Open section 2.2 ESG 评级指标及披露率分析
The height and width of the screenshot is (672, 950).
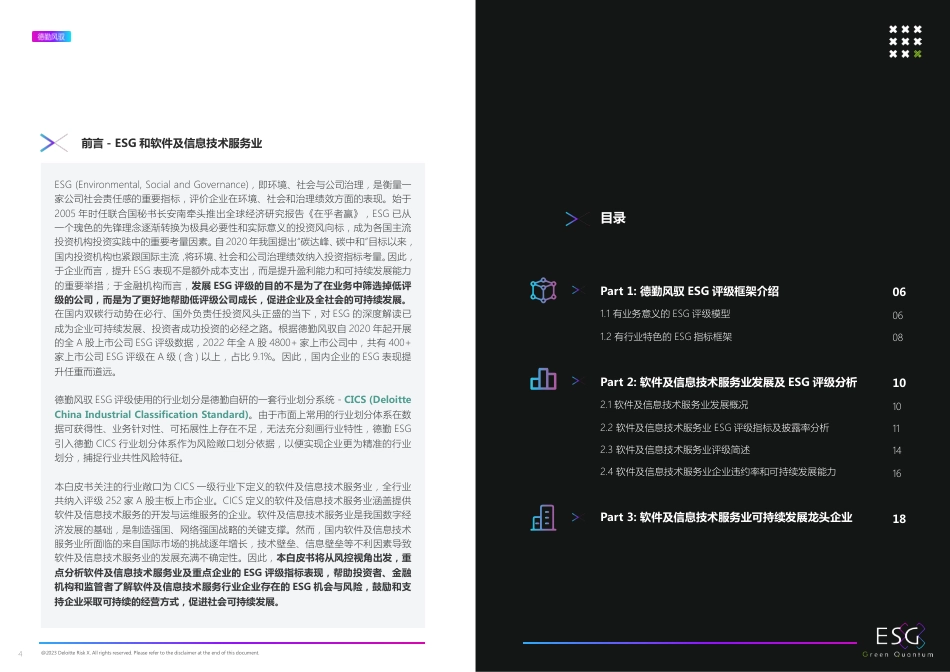pos(714,428)
